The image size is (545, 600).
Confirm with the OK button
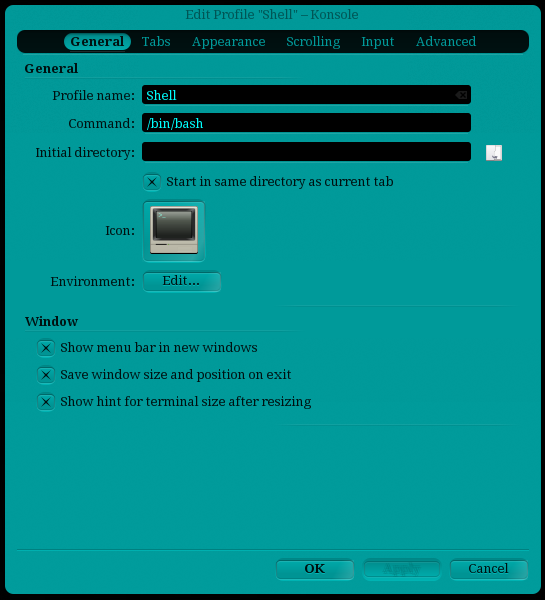pos(315,569)
